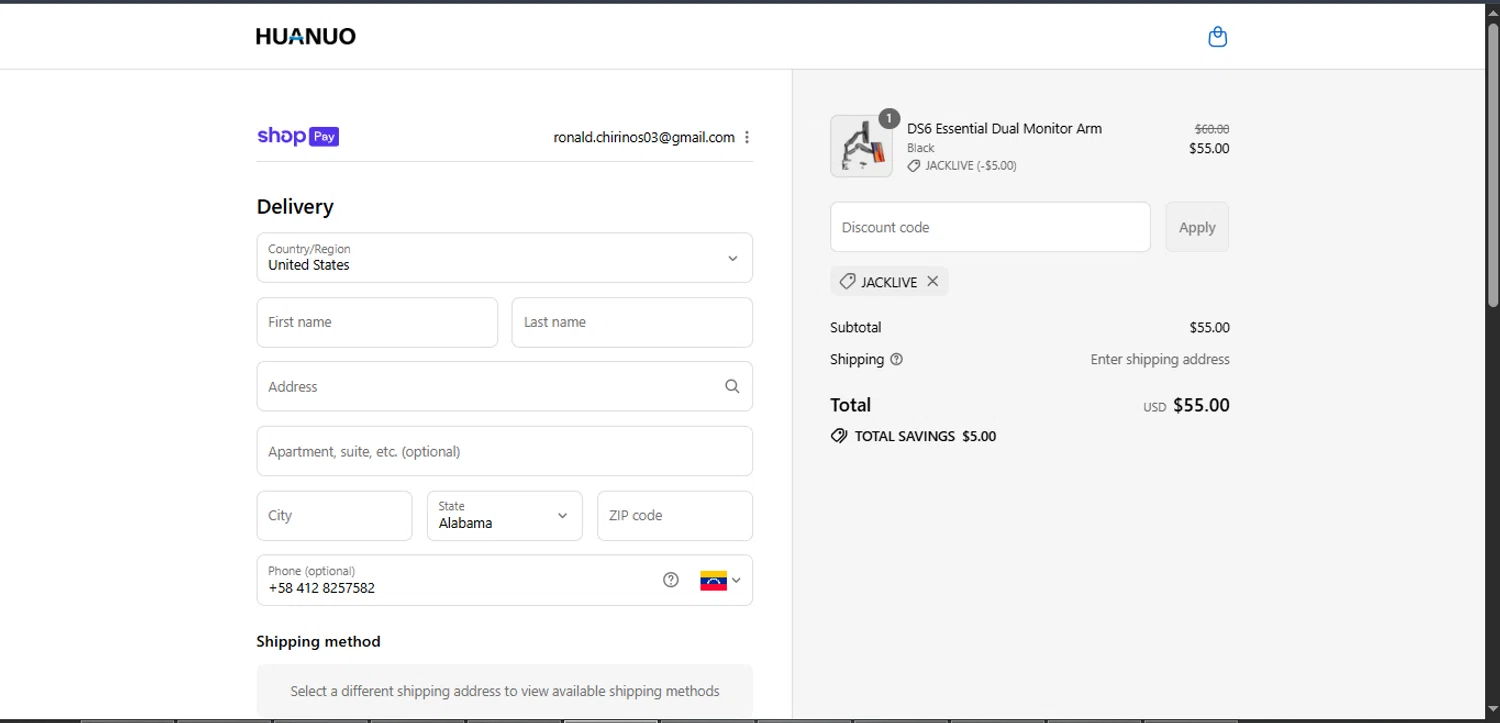Click the JACKLIVE tag icon under the field
The width and height of the screenshot is (1500, 723).
(847, 282)
